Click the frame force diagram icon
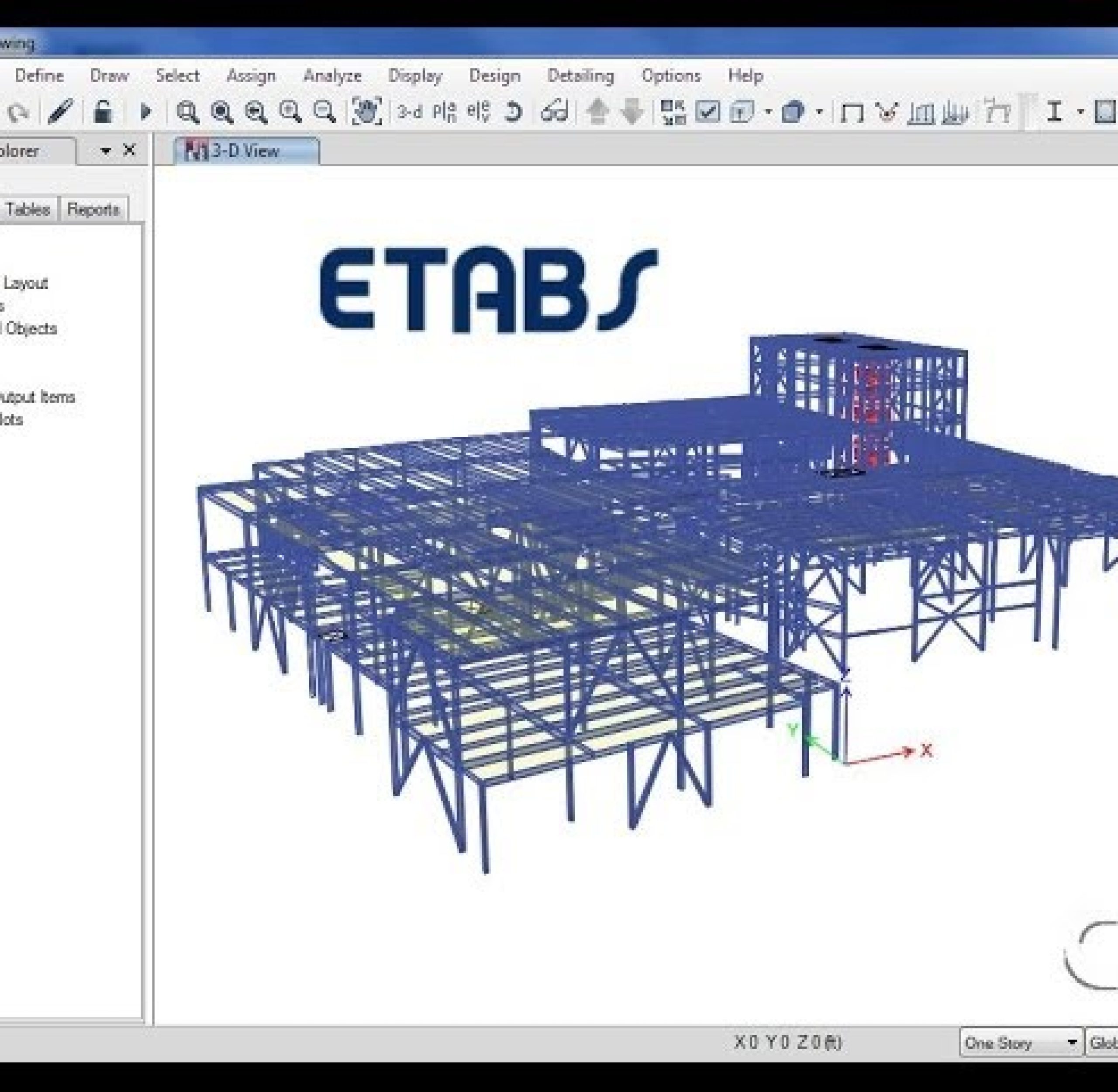Viewport: 1118px width, 1092px height. coord(921,112)
